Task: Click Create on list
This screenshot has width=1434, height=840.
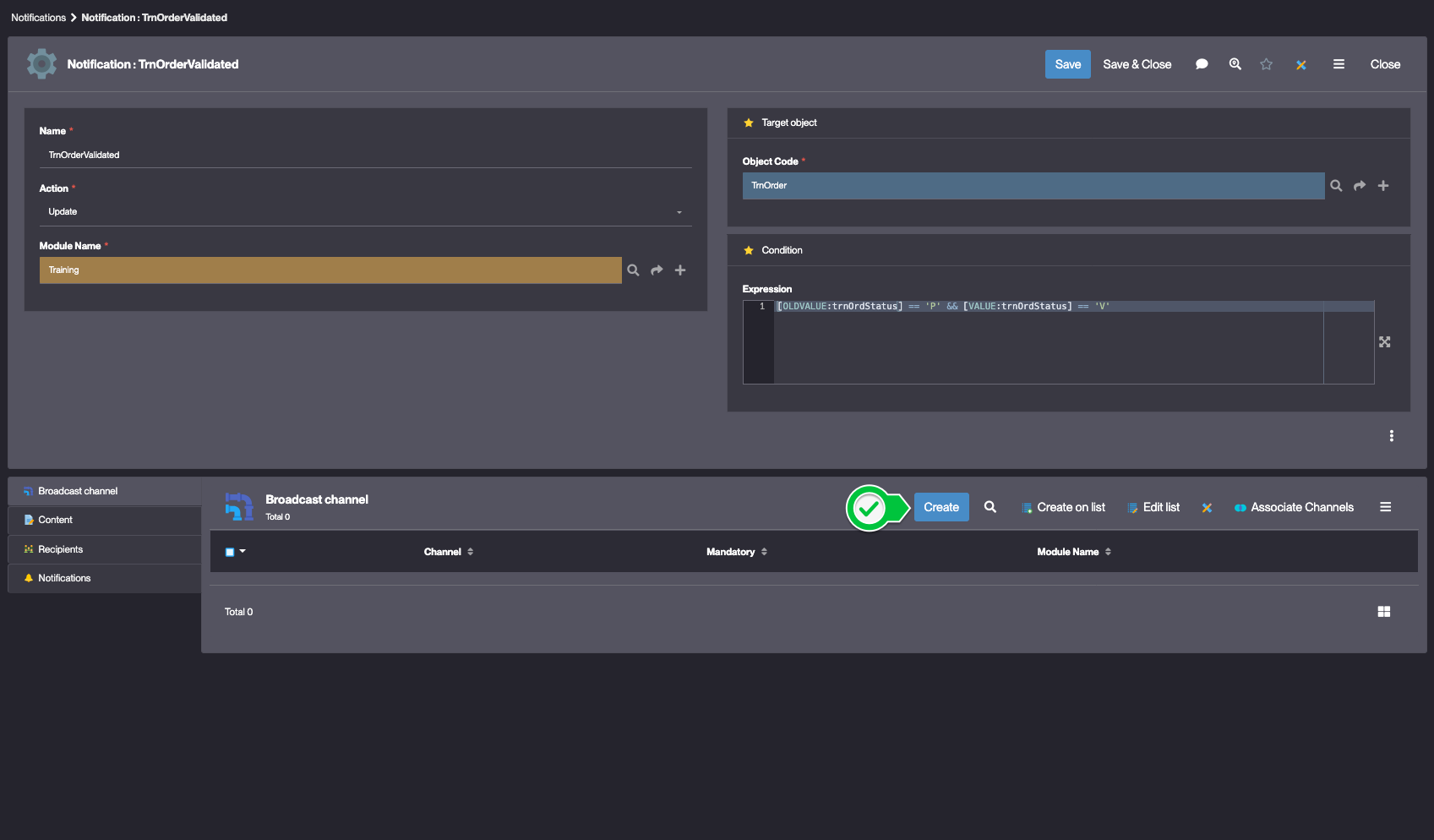Action: pyautogui.click(x=1063, y=507)
